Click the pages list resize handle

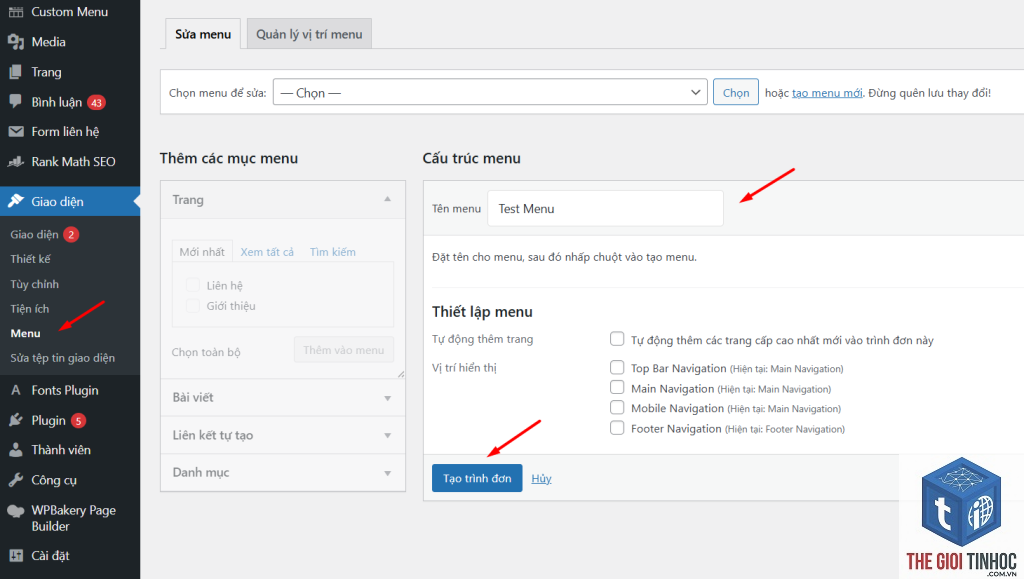point(400,374)
